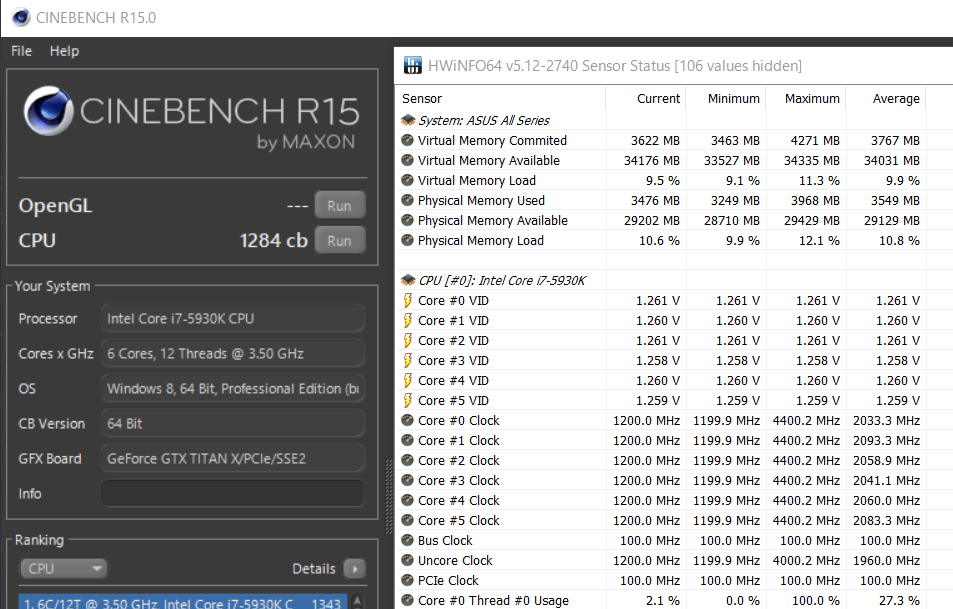Click the Details arrow button
953x609 pixels.
click(x=355, y=568)
